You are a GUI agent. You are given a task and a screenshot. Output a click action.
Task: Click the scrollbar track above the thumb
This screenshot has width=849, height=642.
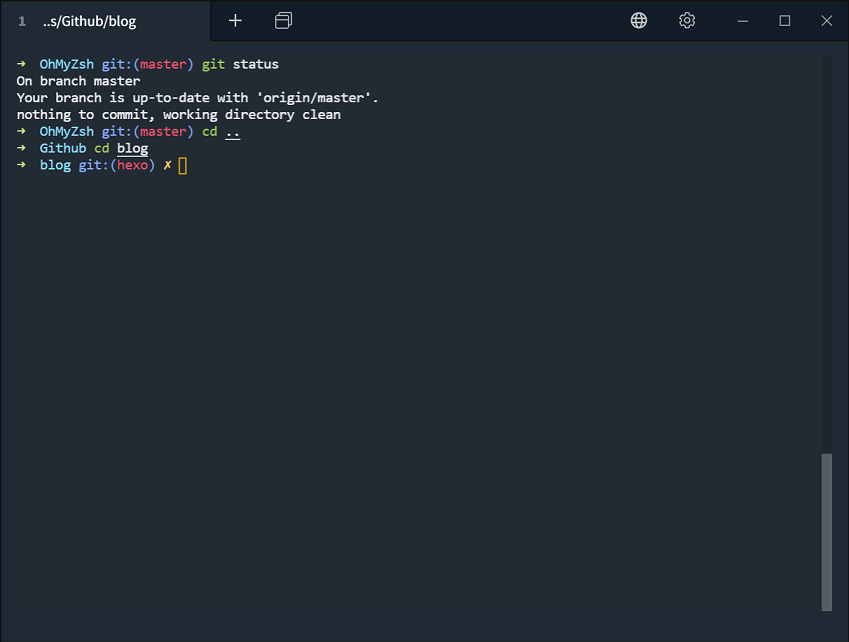pyautogui.click(x=827, y=254)
